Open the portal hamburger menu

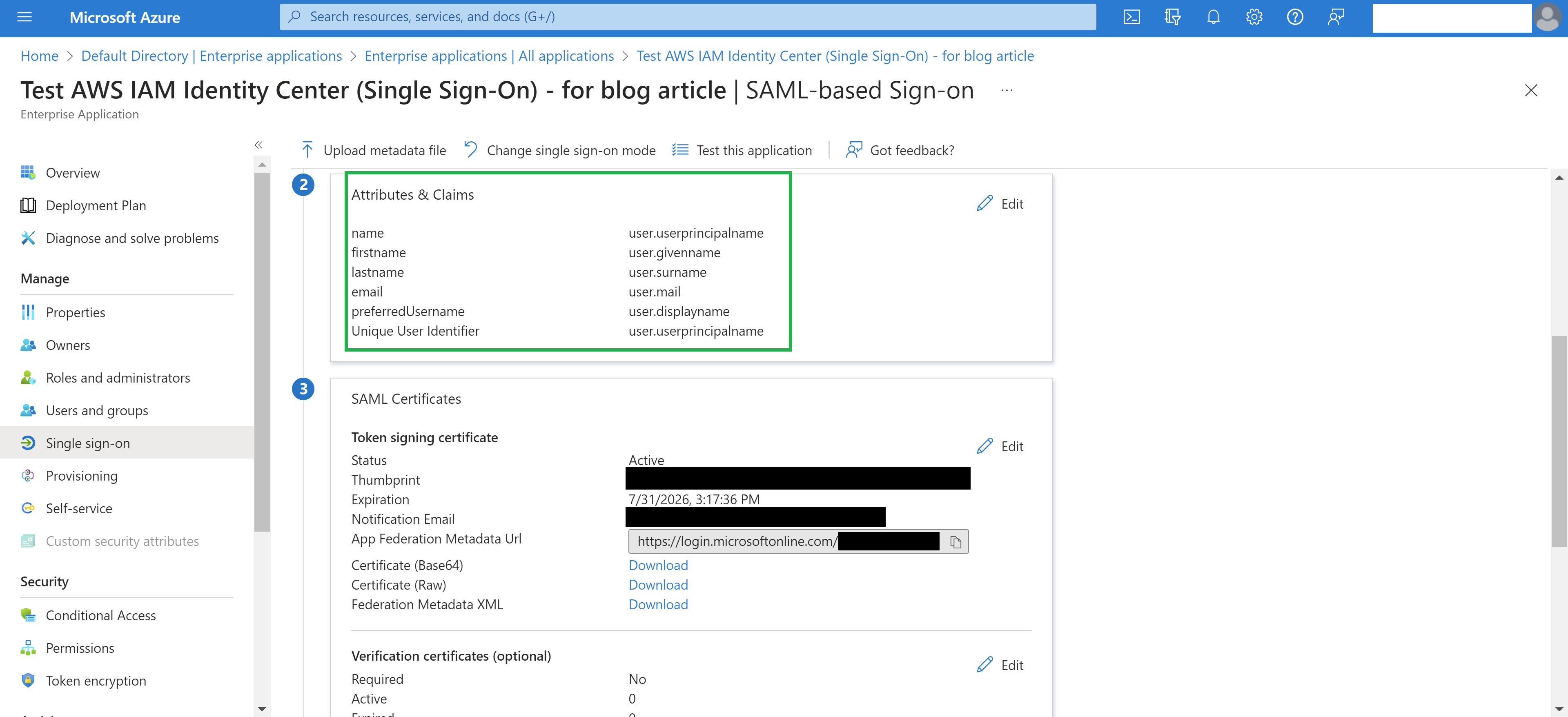click(x=24, y=17)
